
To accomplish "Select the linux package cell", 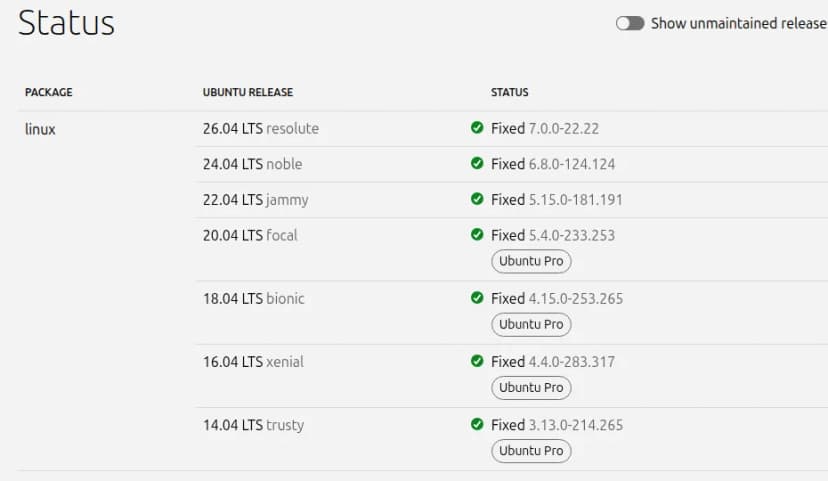I will (x=40, y=129).
